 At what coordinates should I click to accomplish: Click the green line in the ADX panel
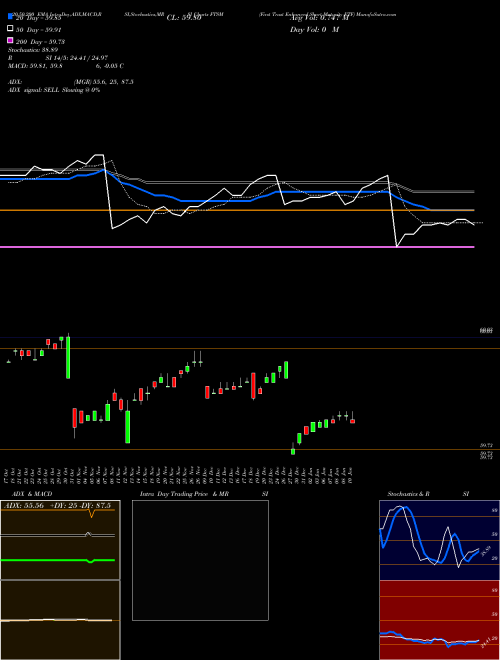(57, 560)
